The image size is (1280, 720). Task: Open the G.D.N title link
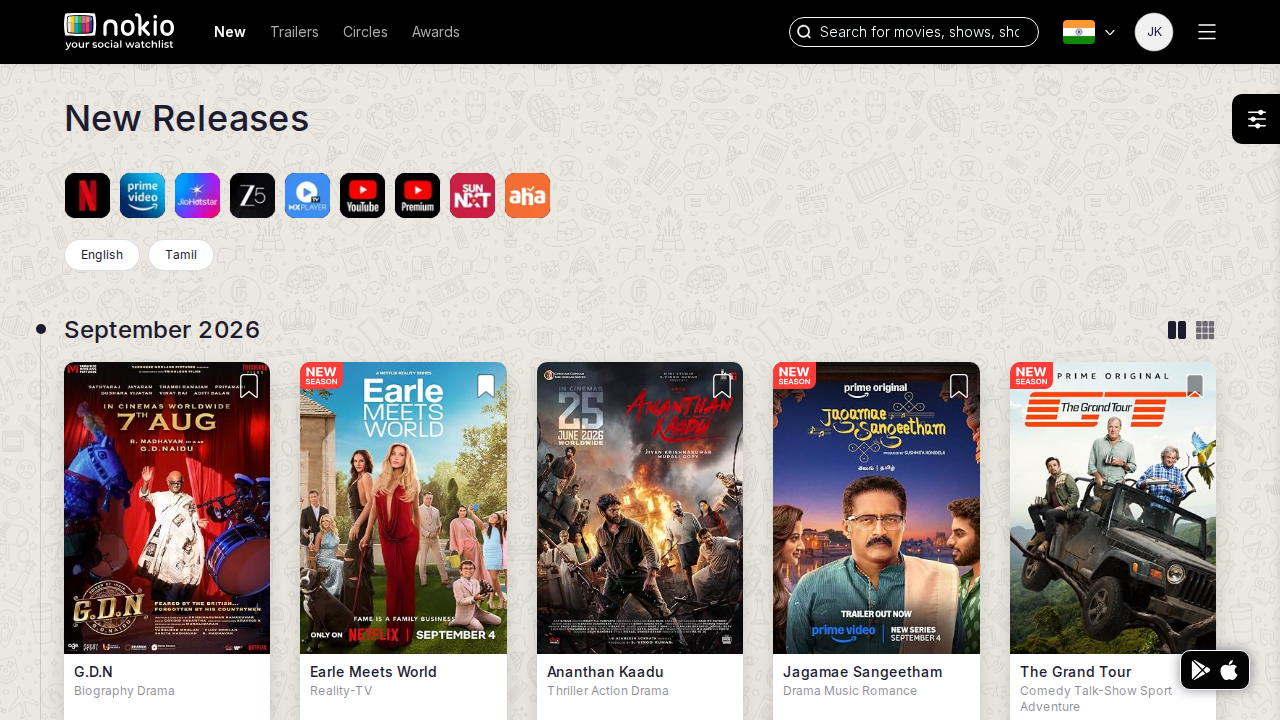point(93,672)
